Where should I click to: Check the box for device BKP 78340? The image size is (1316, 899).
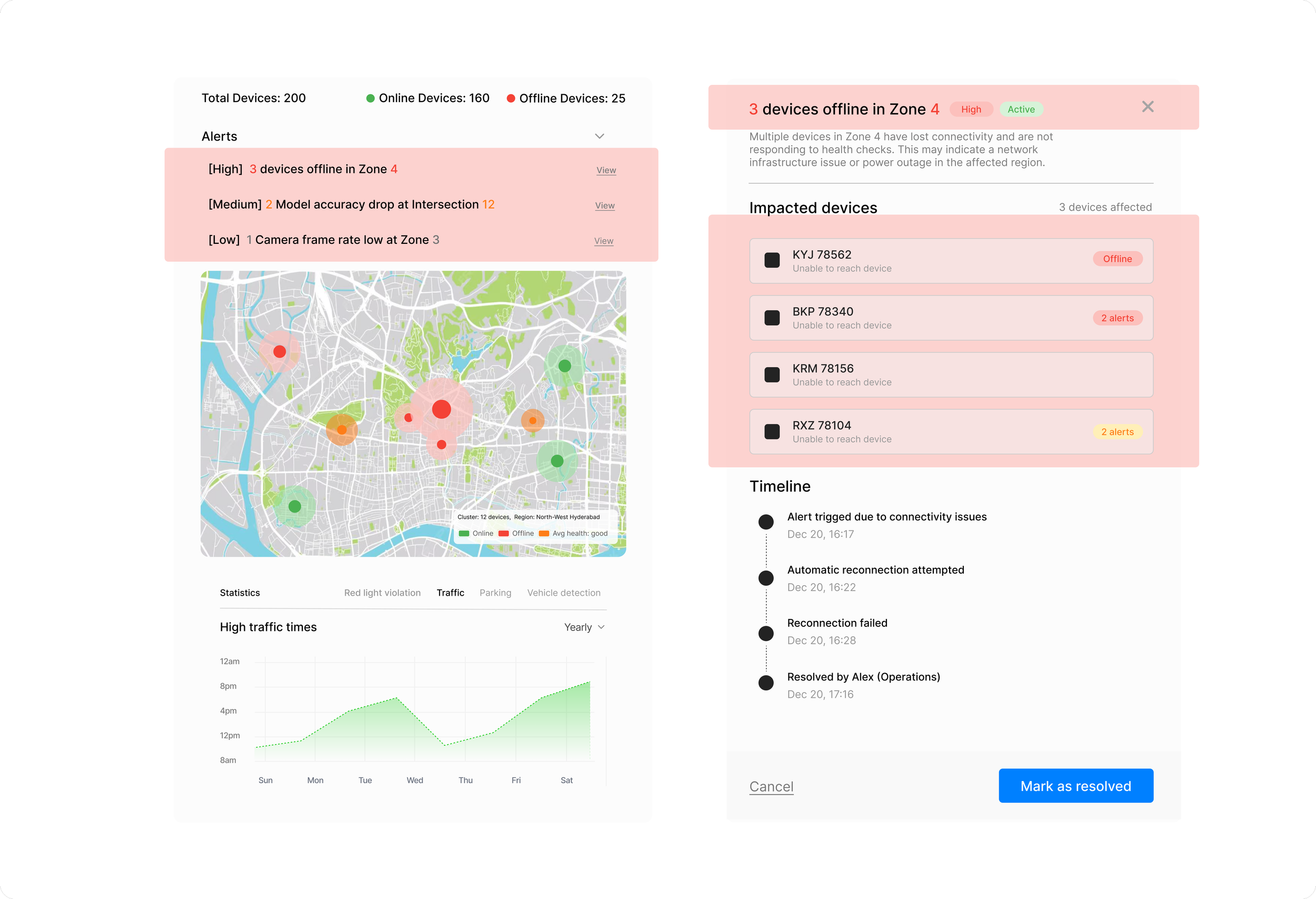coord(772,317)
